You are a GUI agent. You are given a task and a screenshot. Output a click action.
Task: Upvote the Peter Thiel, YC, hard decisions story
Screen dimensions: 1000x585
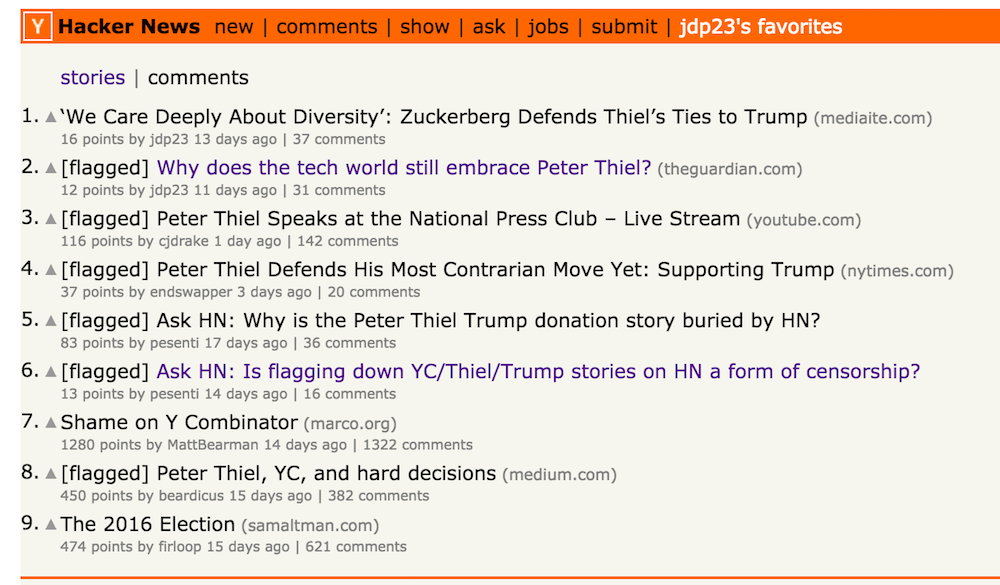coord(51,473)
